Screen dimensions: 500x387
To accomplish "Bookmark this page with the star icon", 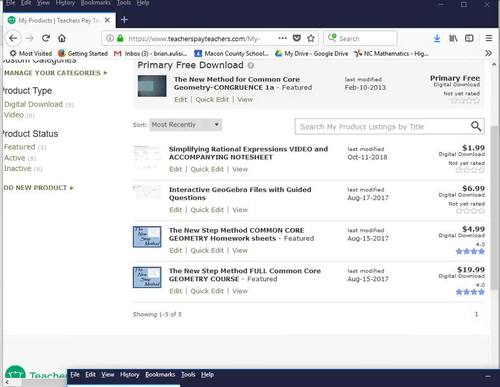I will [x=311, y=38].
